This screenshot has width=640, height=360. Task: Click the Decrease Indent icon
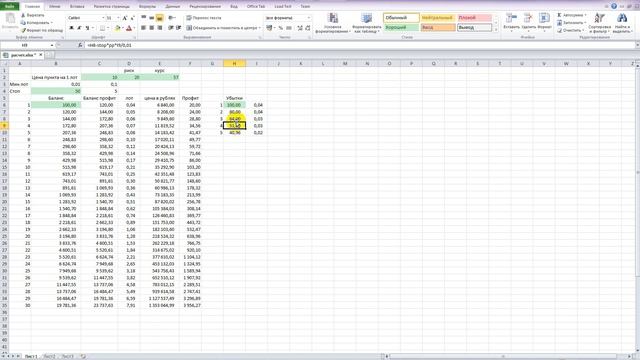click(171, 28)
